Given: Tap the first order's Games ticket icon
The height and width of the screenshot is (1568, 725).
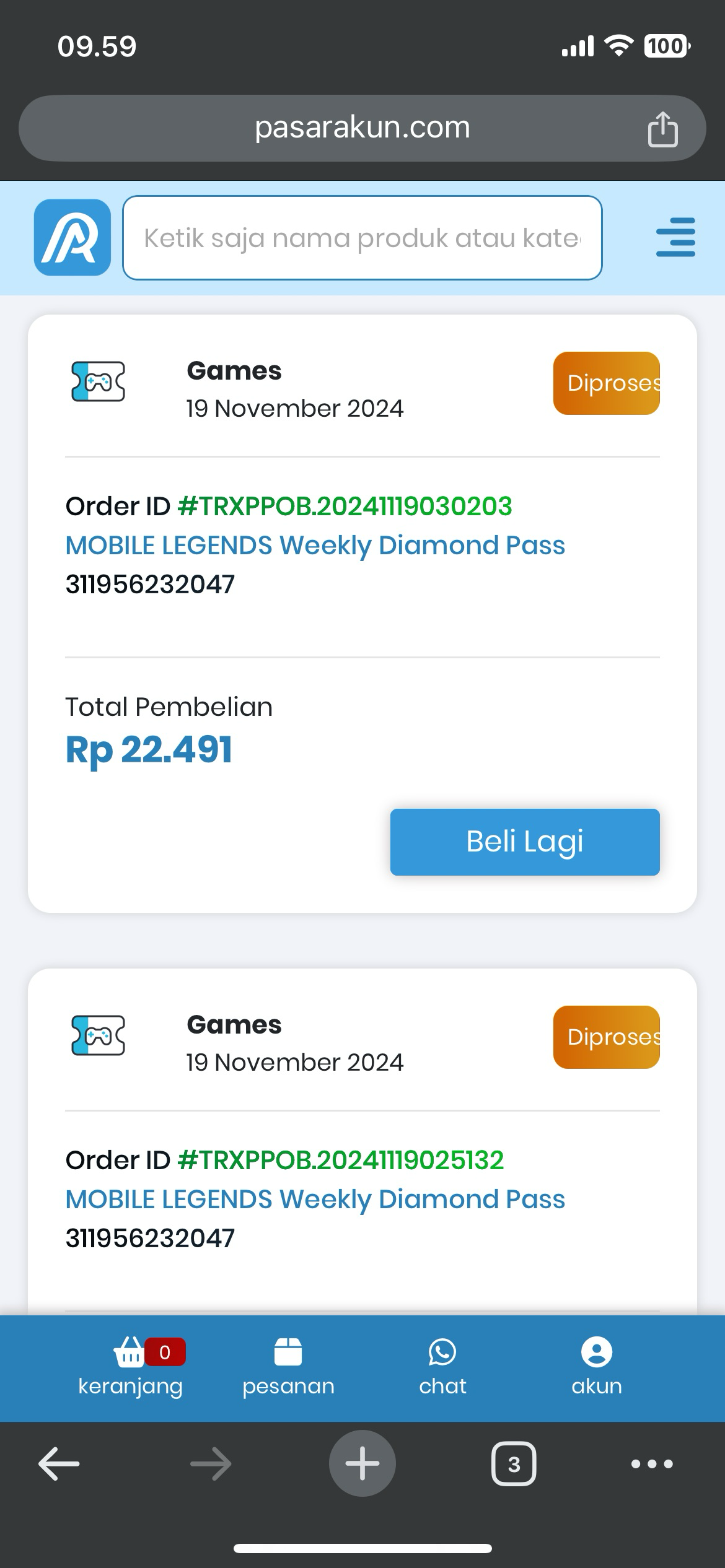Looking at the screenshot, I should pos(98,381).
